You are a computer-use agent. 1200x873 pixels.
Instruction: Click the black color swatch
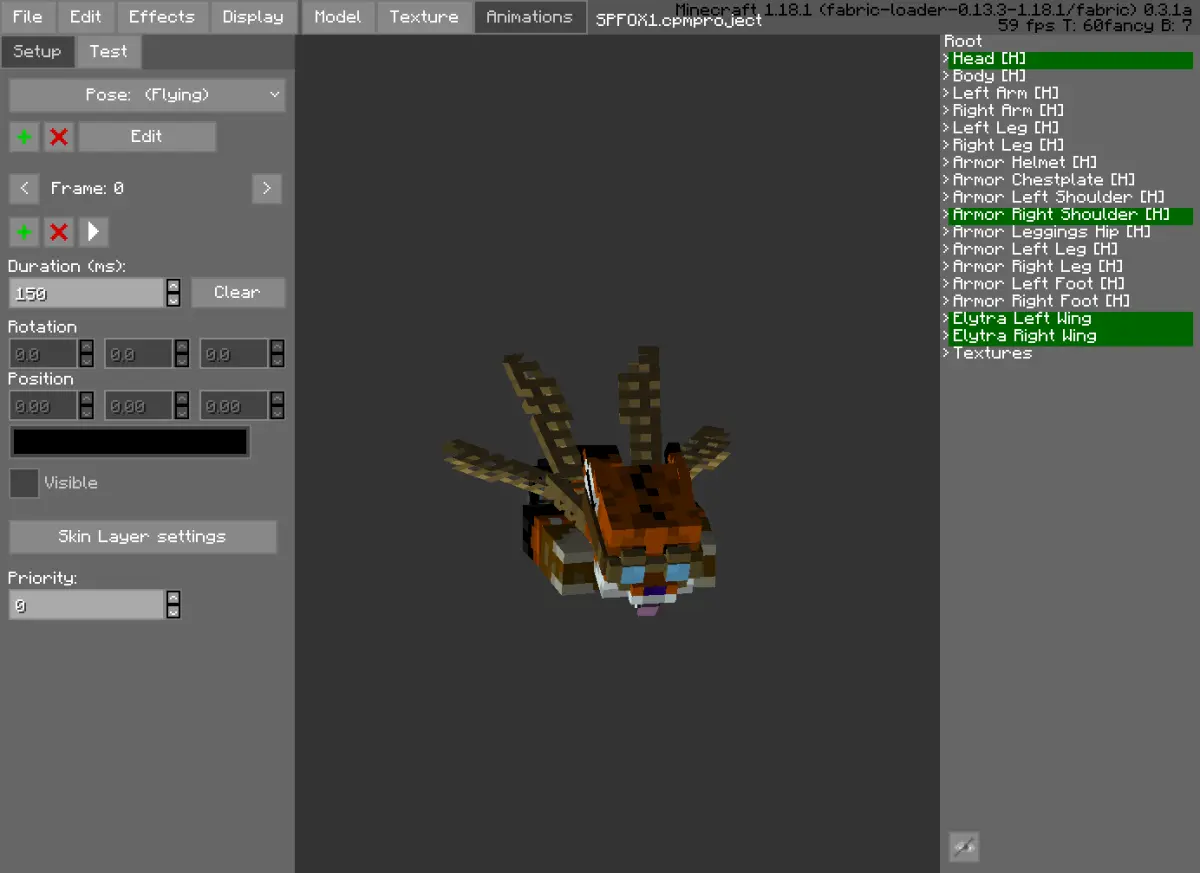click(x=129, y=442)
